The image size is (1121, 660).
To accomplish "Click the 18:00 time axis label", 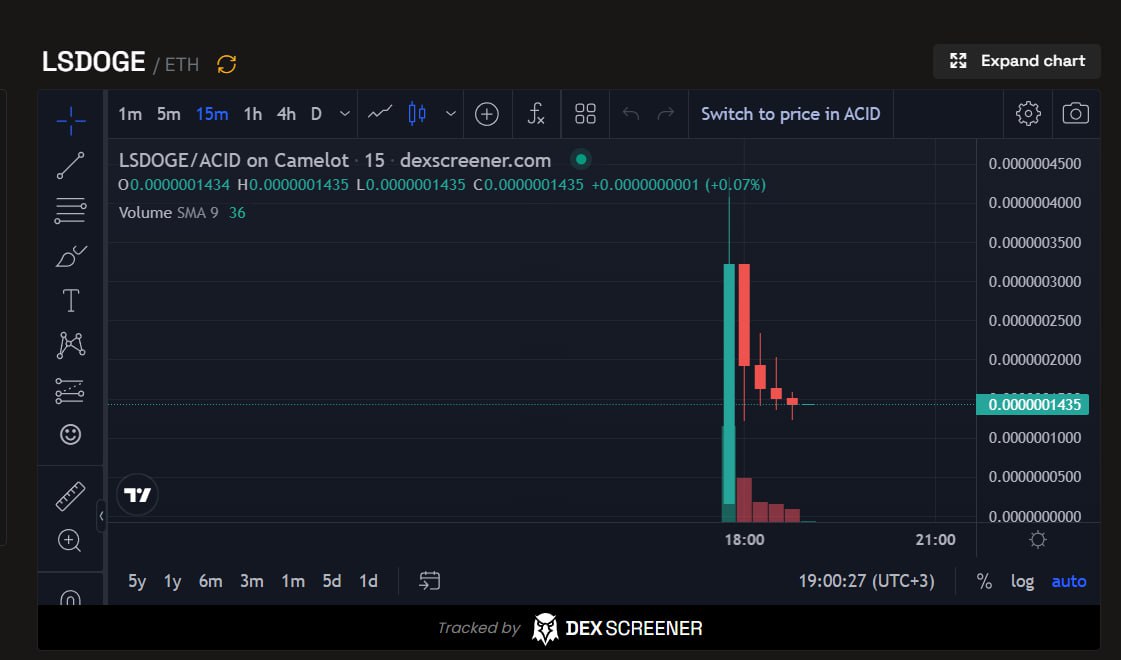I will [744, 540].
